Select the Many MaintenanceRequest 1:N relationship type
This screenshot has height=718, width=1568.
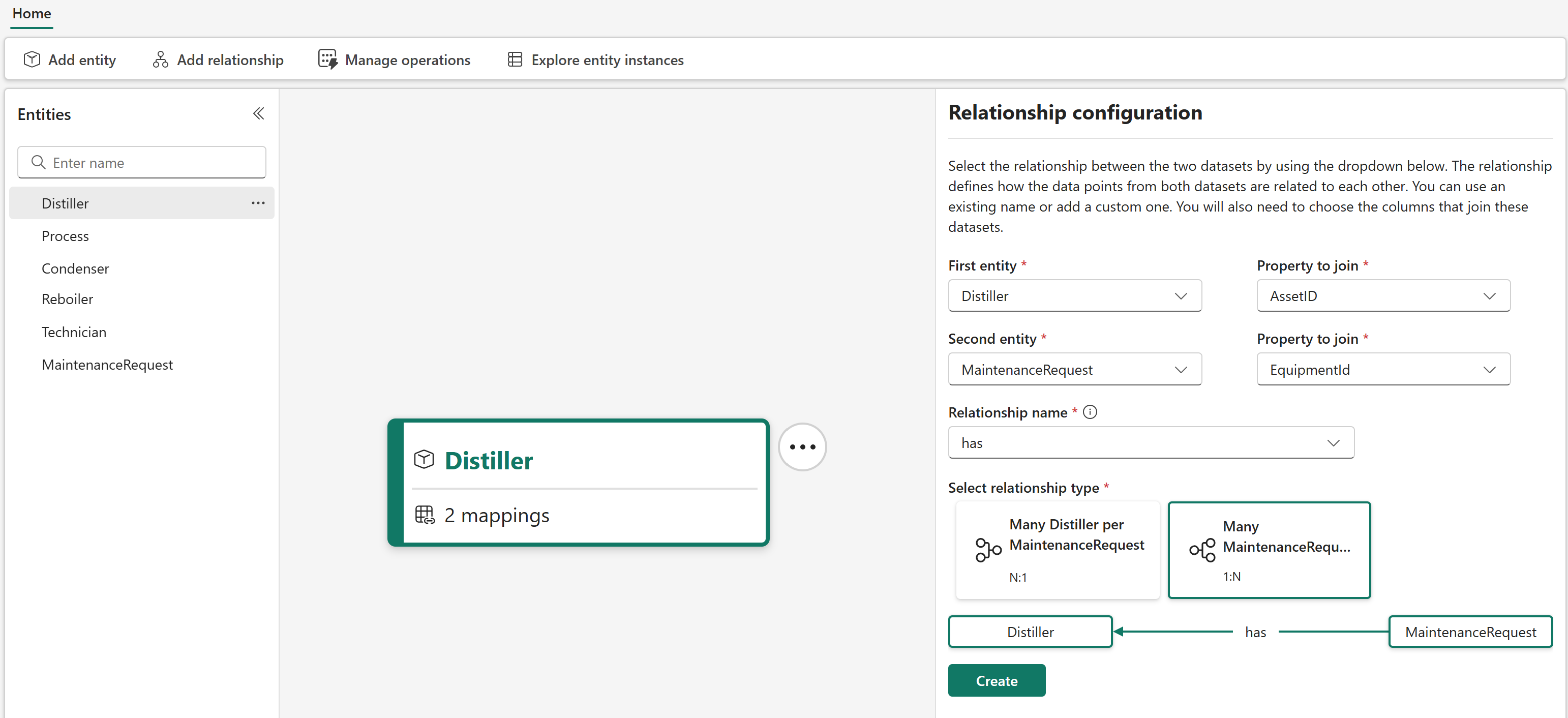pos(1269,549)
